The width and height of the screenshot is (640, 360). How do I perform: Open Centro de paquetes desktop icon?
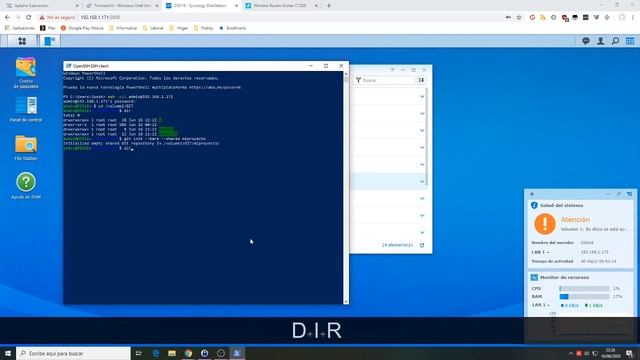tap(26, 73)
